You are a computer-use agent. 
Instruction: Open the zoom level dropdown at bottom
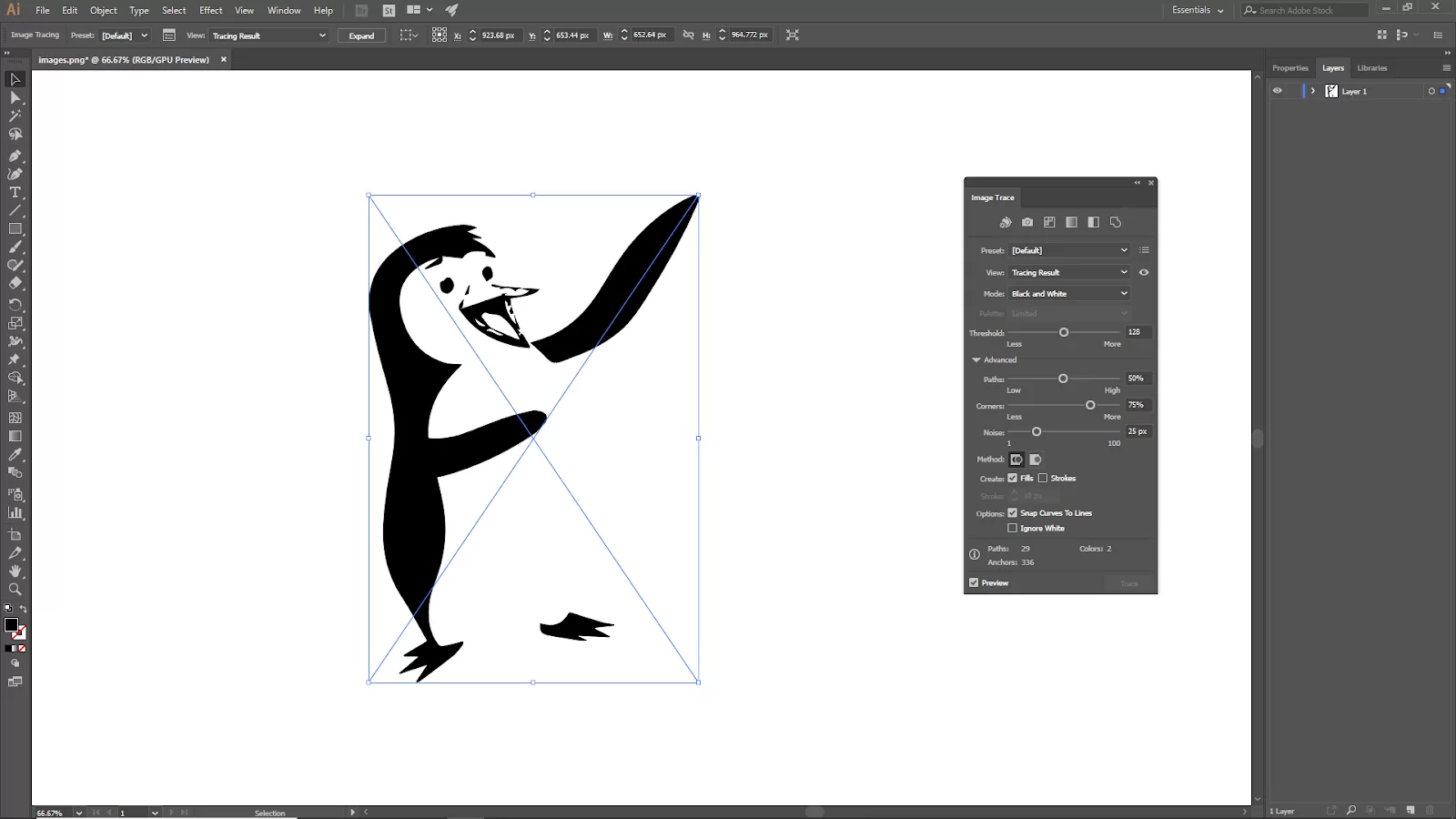[x=79, y=813]
